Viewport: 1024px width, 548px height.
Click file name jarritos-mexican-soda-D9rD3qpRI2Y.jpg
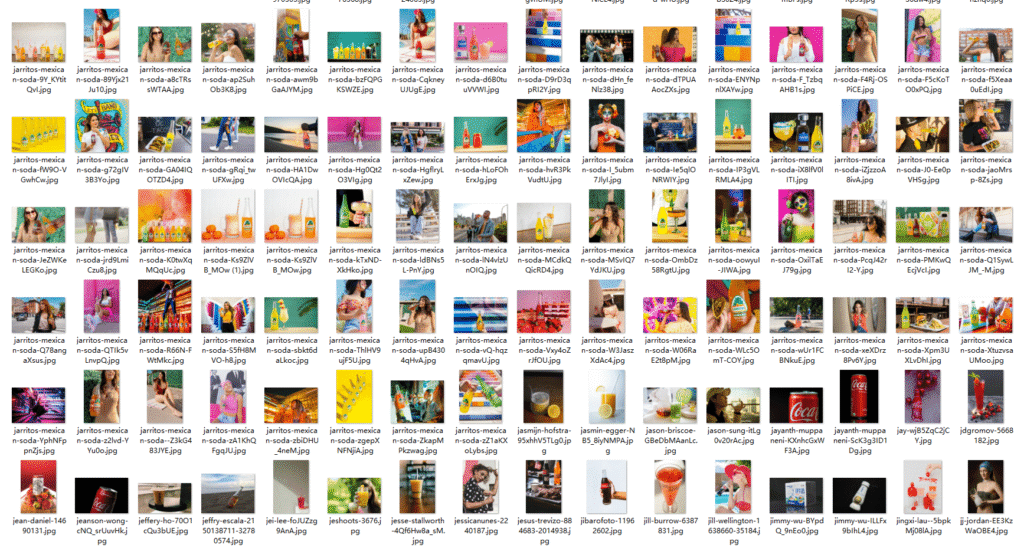tap(544, 80)
